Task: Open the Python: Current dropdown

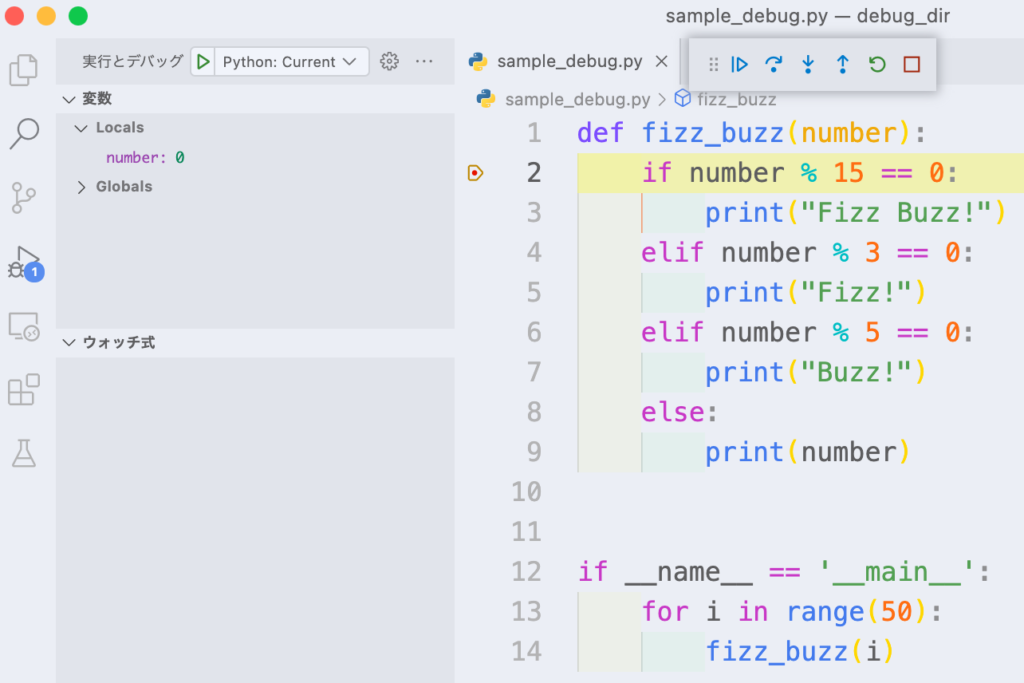Action: pyautogui.click(x=290, y=61)
